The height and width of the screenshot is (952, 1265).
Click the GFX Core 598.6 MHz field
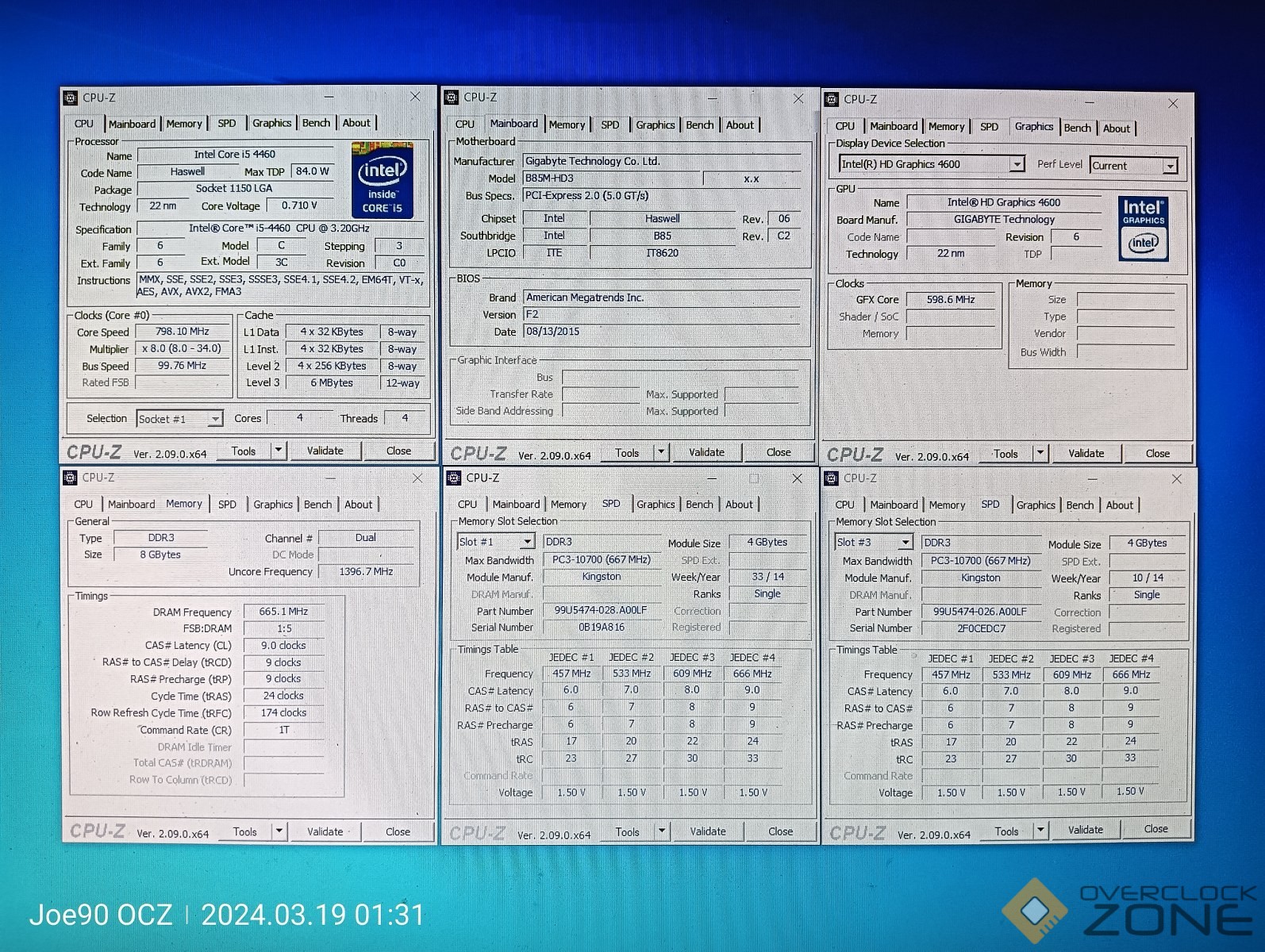[x=951, y=300]
